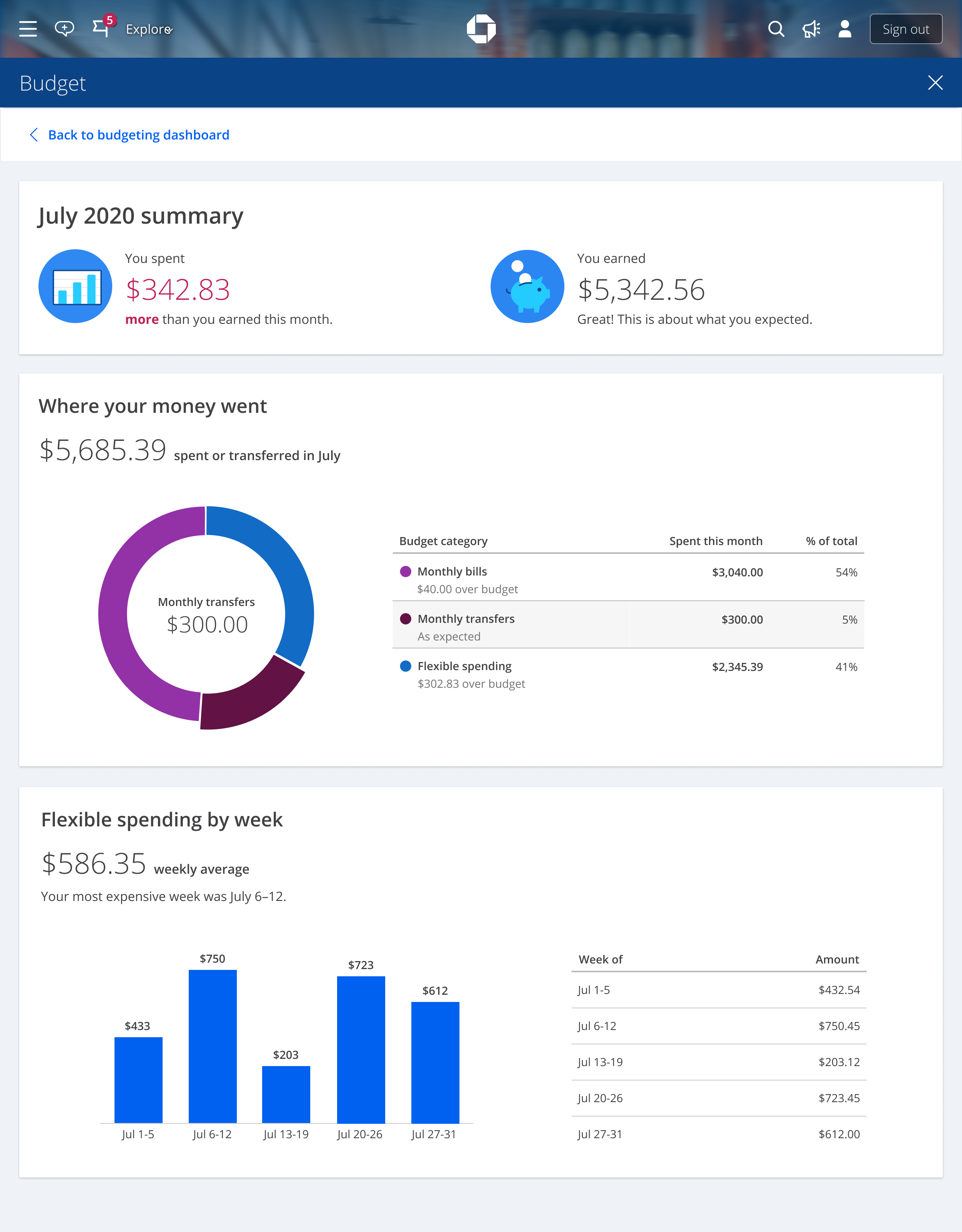Click the megaphone announcements icon
The height and width of the screenshot is (1232, 962).
811,29
